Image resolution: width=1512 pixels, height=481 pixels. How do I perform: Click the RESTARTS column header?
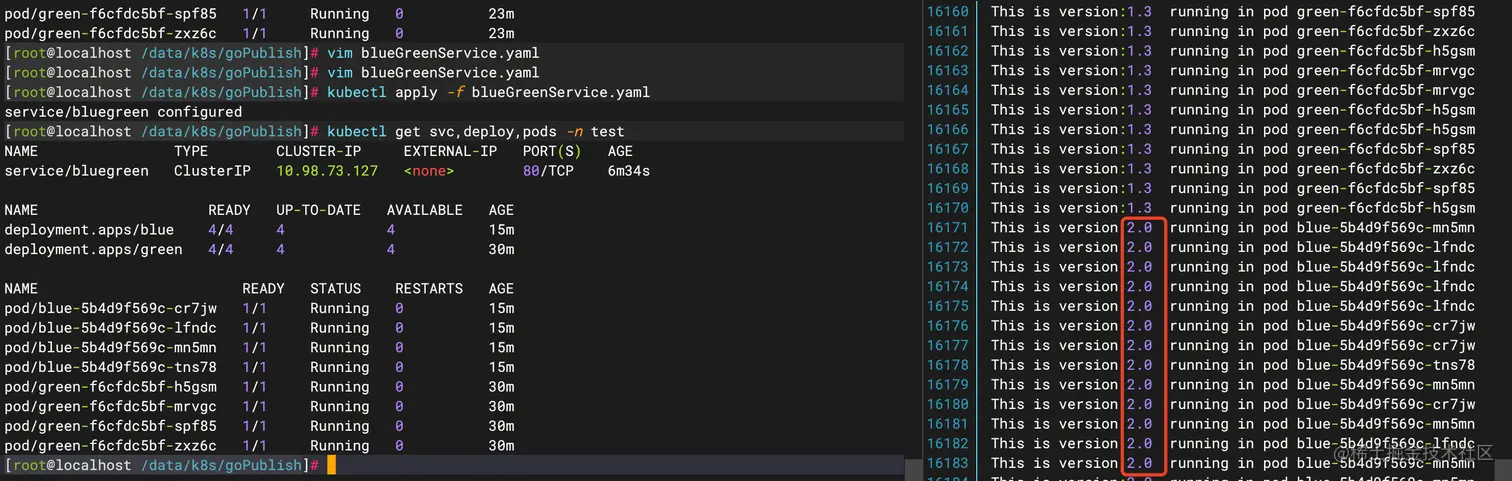click(x=429, y=288)
